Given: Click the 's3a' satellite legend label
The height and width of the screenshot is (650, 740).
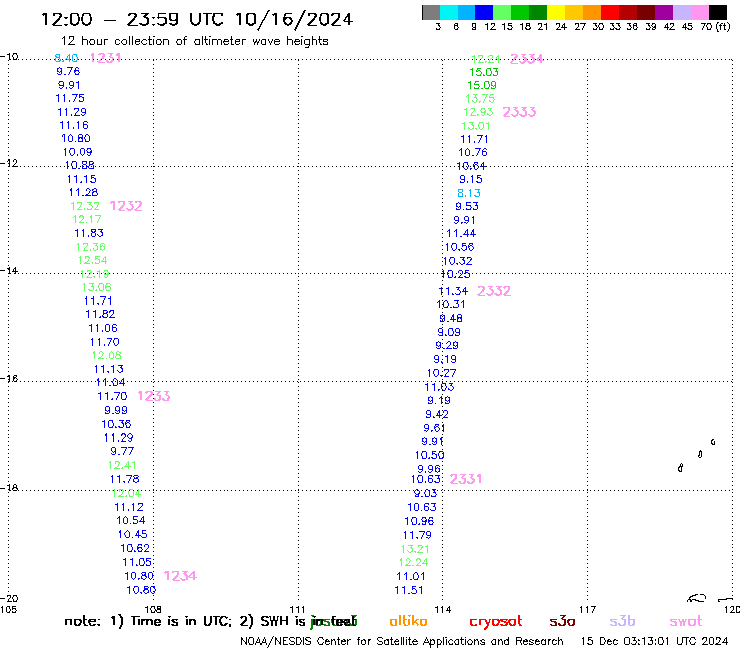Looking at the screenshot, I should 562,621.
